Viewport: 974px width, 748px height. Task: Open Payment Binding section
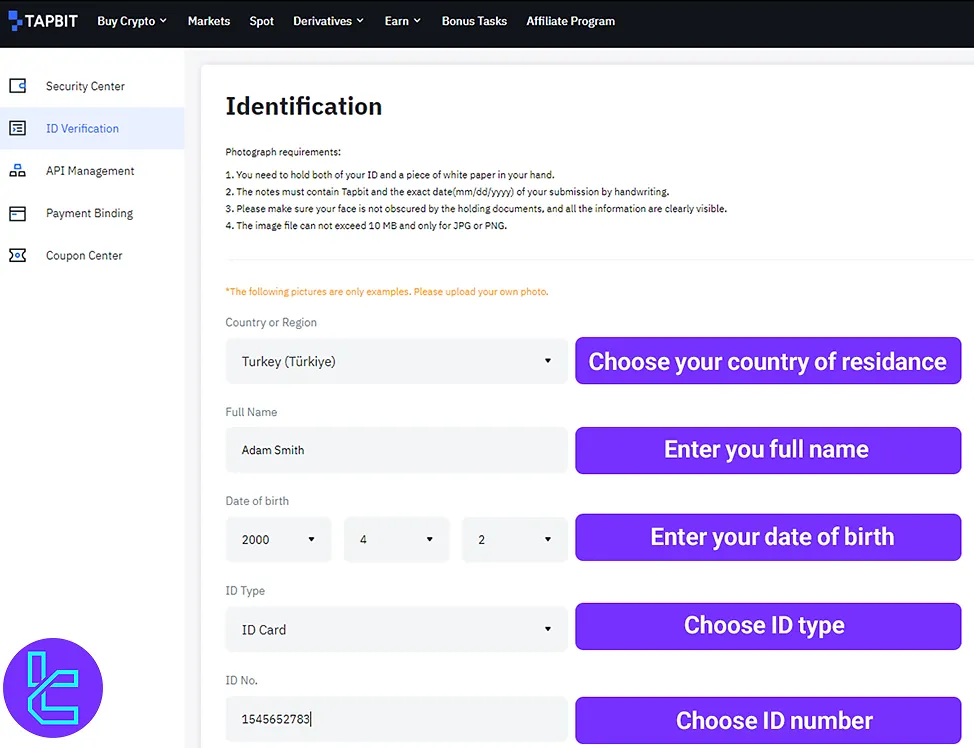coord(89,213)
